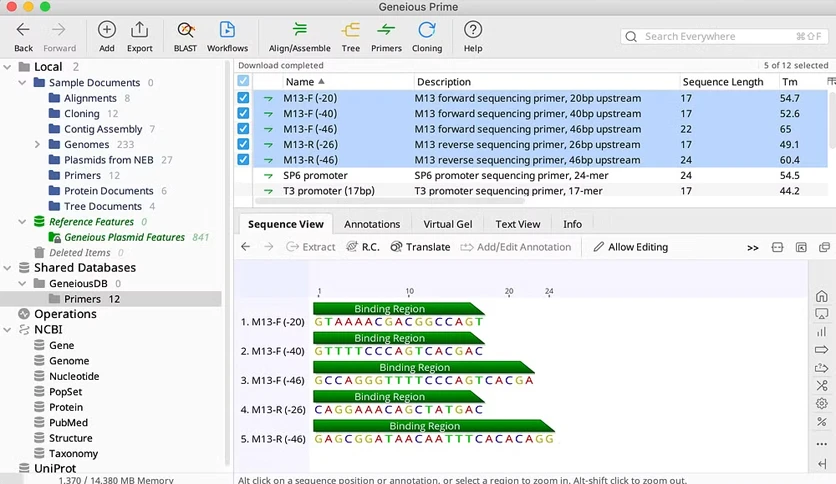This screenshot has width=836, height=484.
Task: Uncheck the M13-F (-20) row checkbox
Action: point(243,98)
